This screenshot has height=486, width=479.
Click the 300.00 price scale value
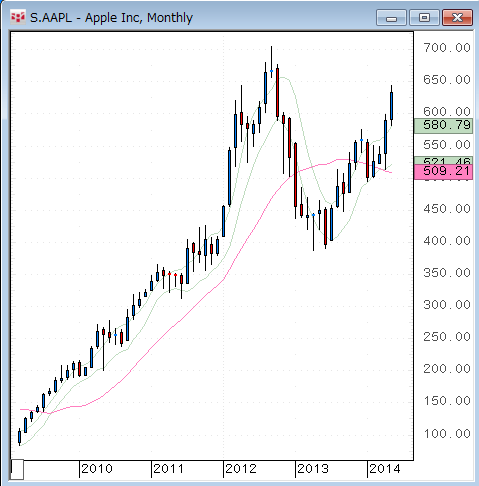[447, 305]
